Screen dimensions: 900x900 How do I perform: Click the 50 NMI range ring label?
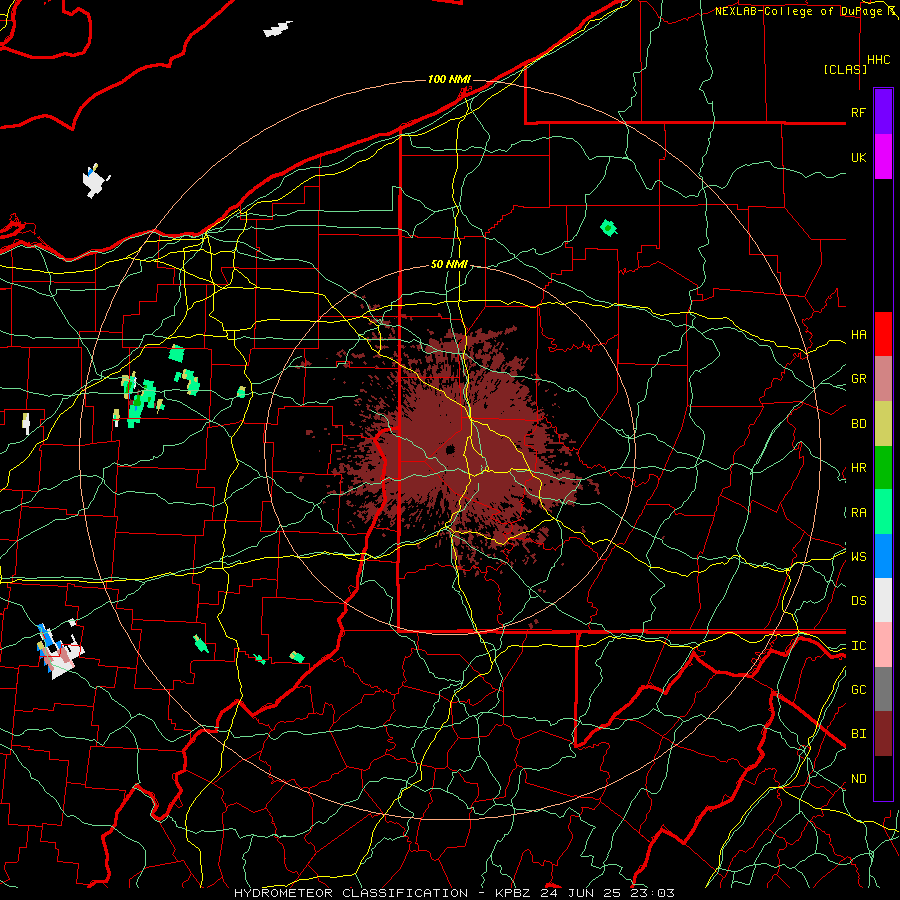449,264
